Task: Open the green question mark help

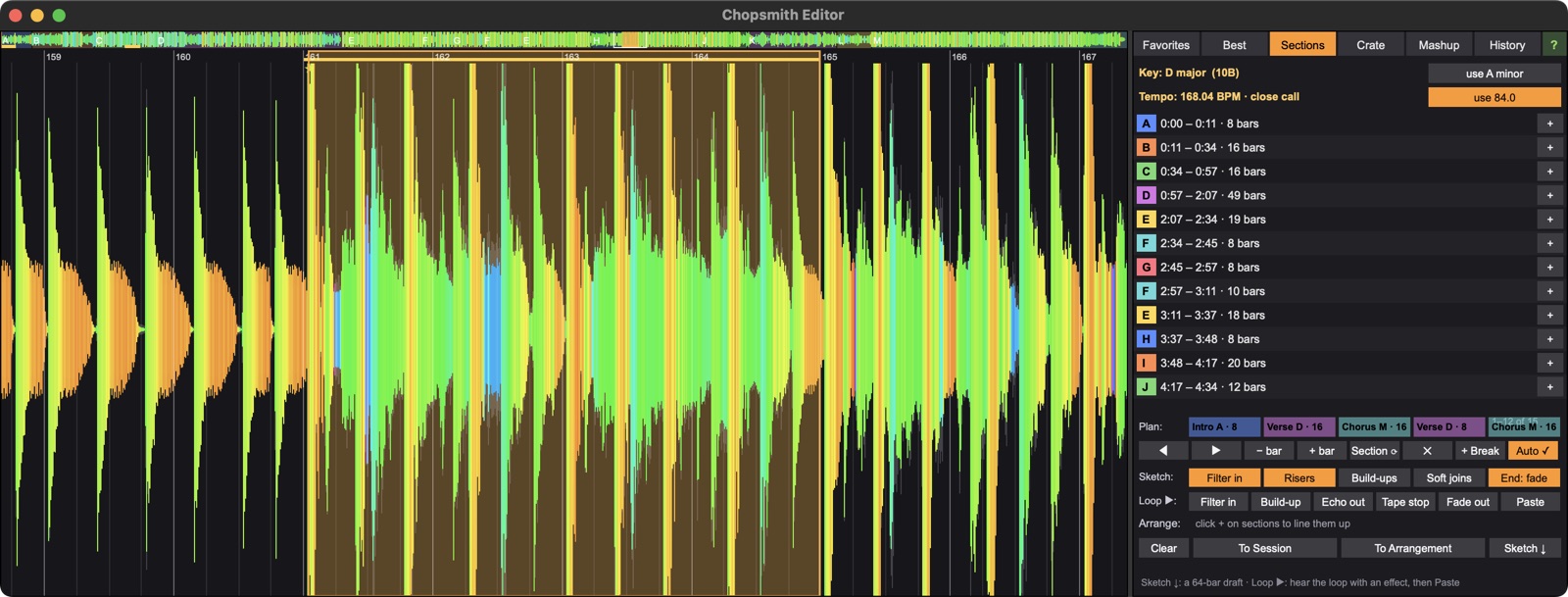Action: tap(1553, 45)
